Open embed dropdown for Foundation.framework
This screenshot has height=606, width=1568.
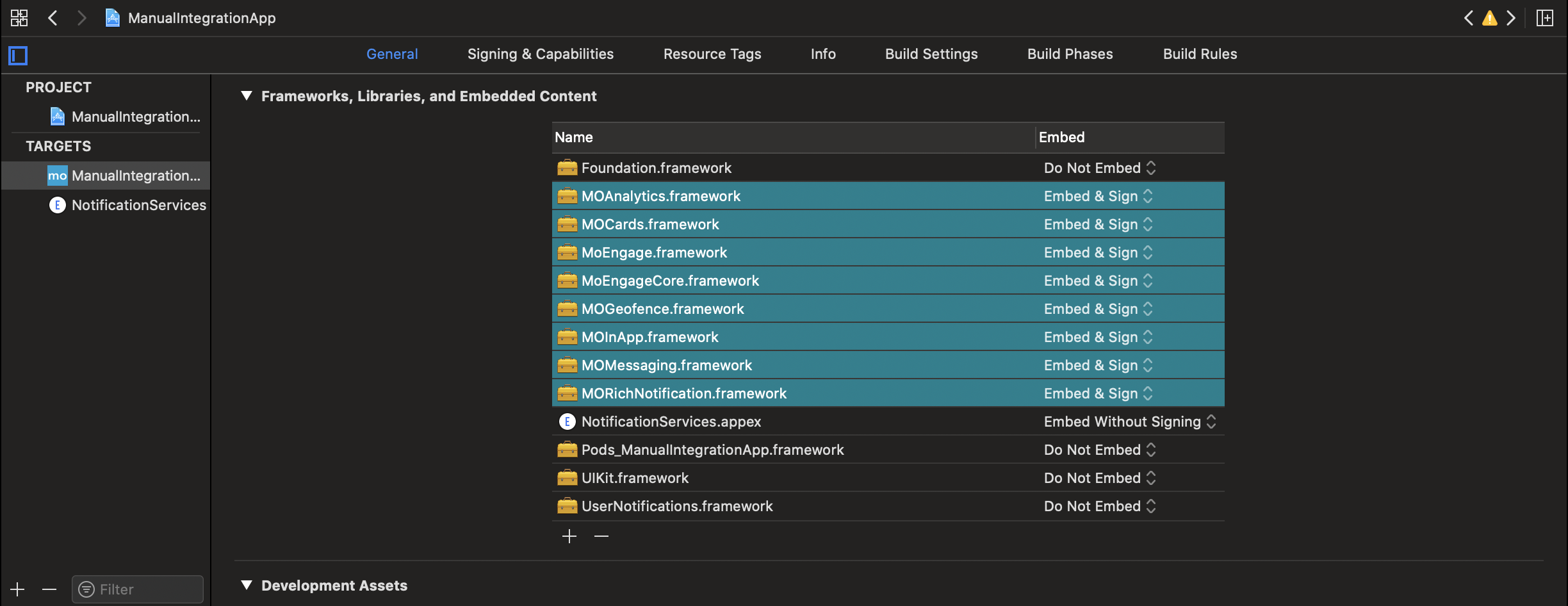[x=1100, y=168]
